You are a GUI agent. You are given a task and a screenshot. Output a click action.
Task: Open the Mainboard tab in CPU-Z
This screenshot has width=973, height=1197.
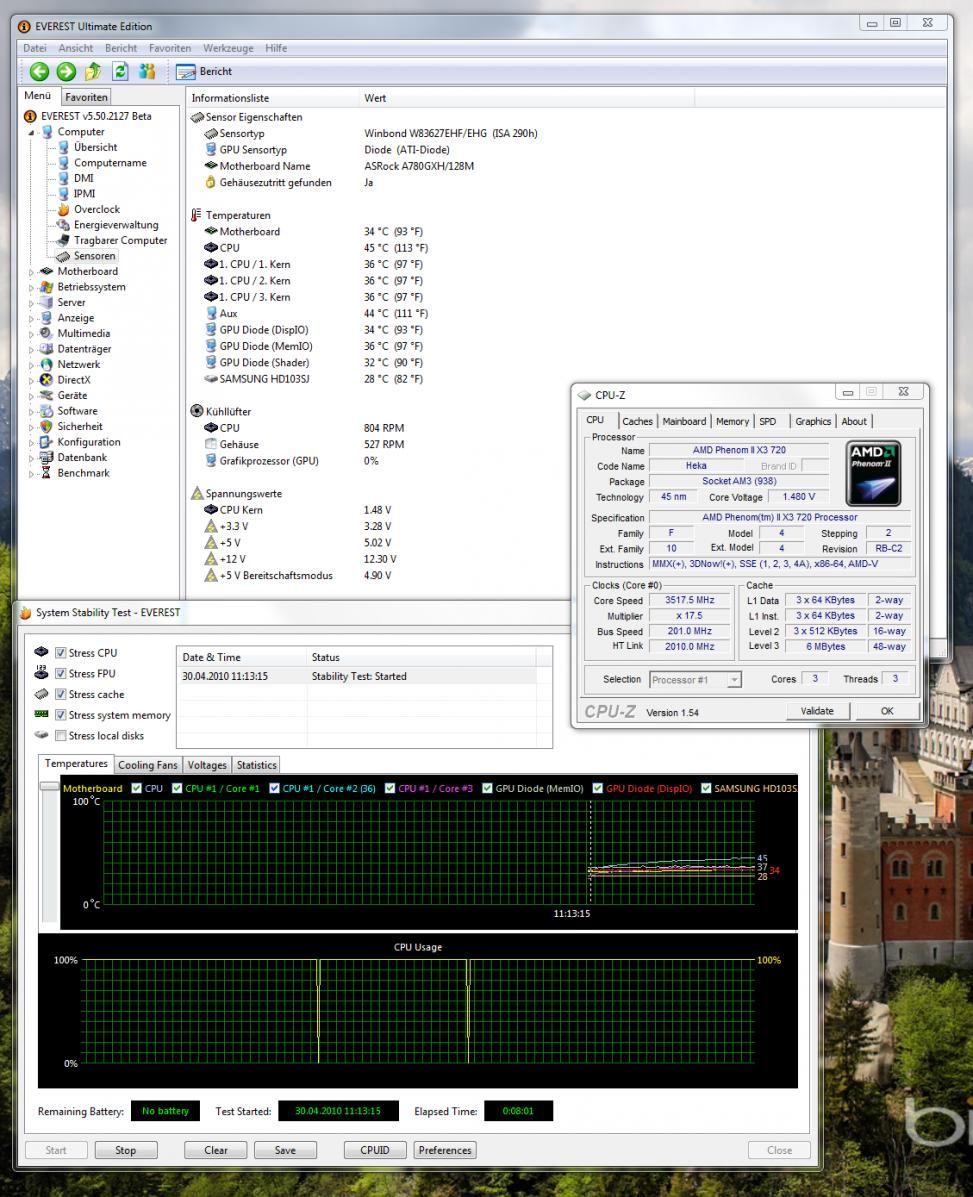click(684, 421)
